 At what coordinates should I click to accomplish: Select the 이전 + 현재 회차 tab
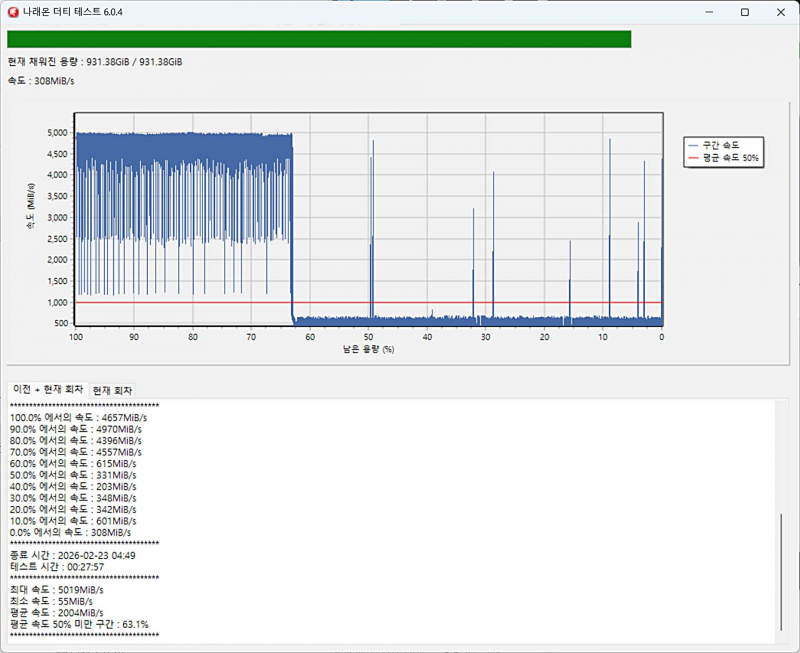click(47, 390)
